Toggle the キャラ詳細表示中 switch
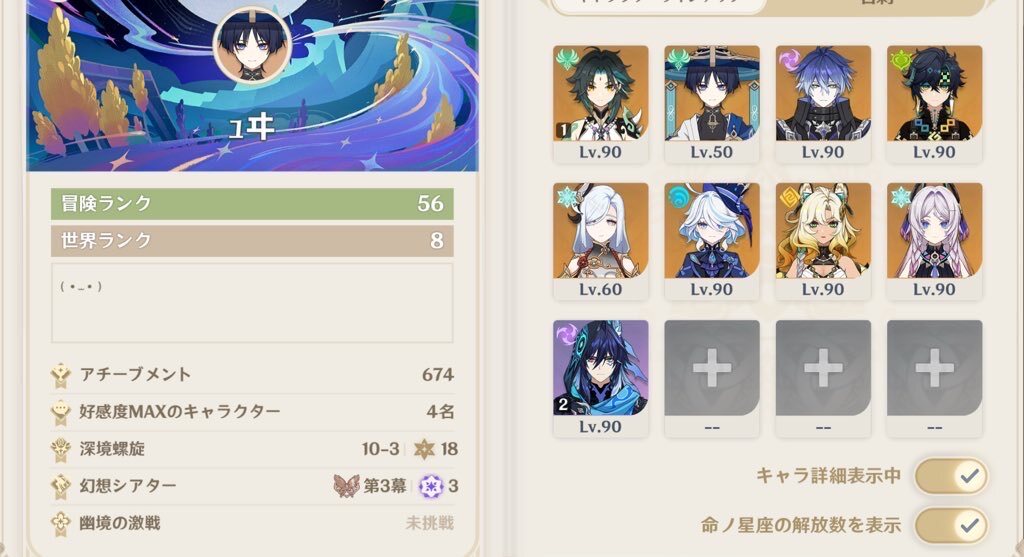1024x557 pixels. click(x=951, y=476)
